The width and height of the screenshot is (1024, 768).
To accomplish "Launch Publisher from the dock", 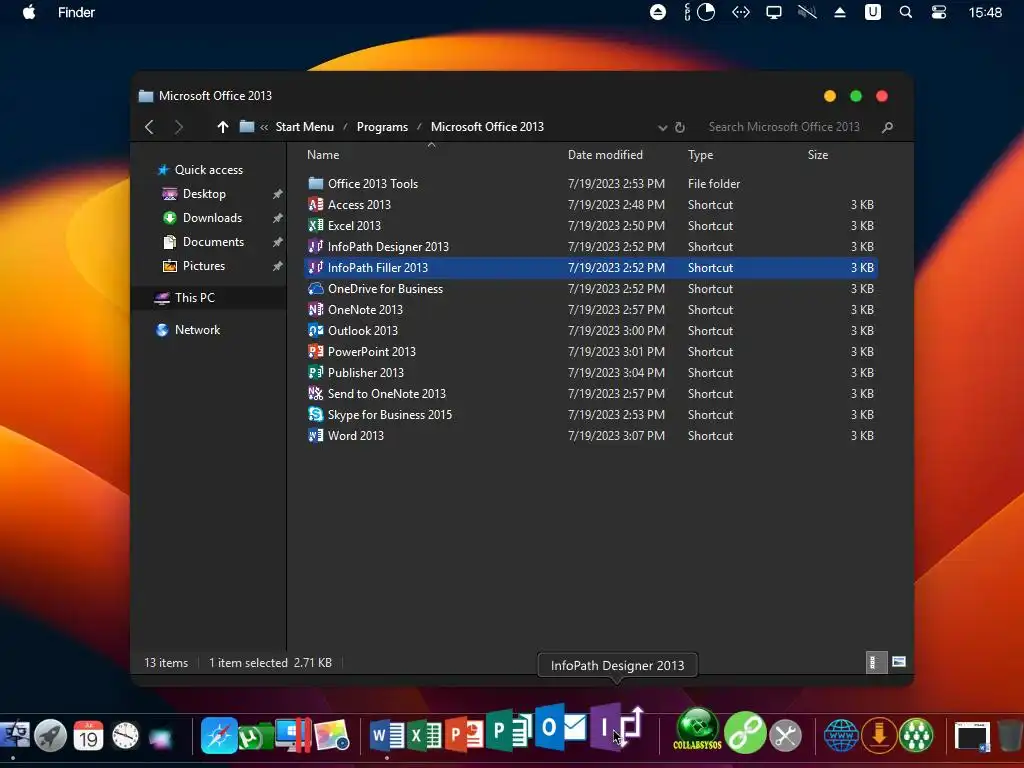I will click(509, 729).
